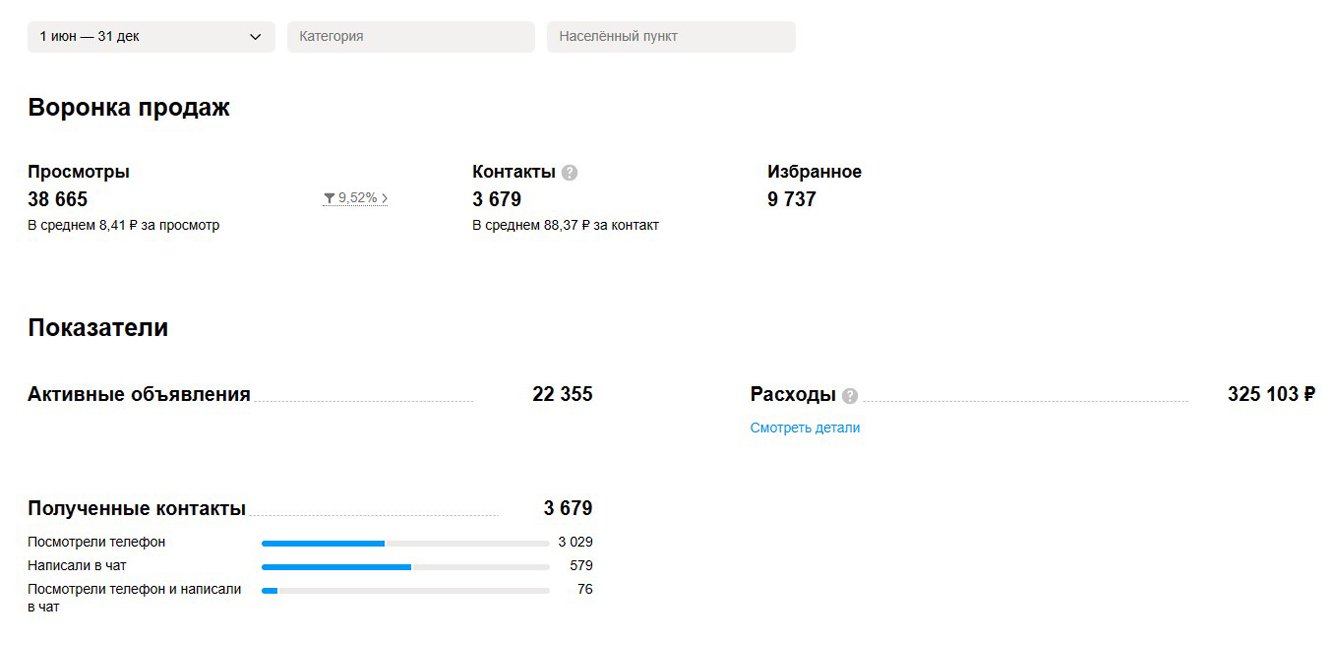The image size is (1340, 645).
Task: Open the date range dropdown arrow
Action: tap(255, 37)
